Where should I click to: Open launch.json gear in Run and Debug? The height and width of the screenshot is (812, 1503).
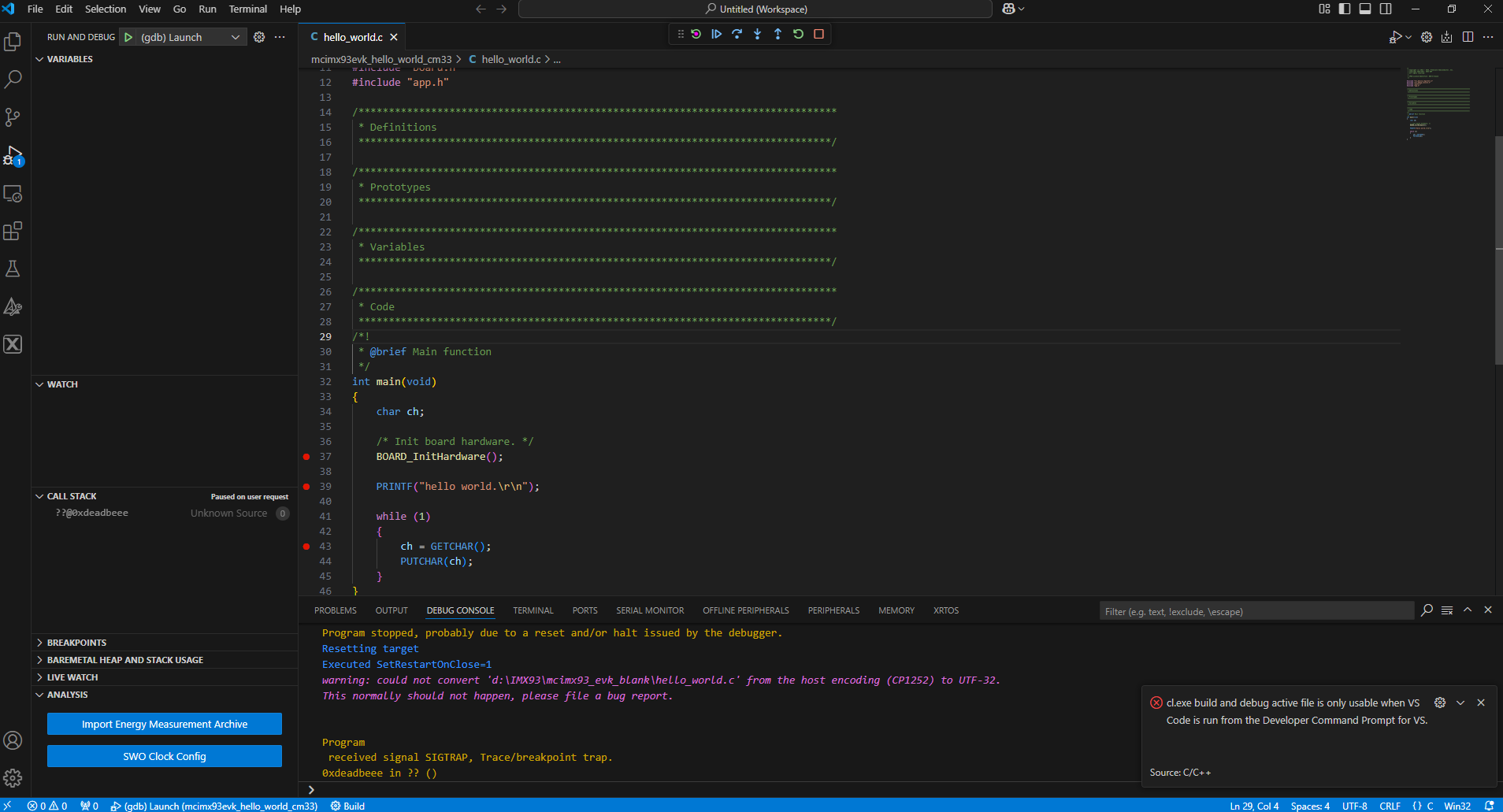click(x=259, y=37)
